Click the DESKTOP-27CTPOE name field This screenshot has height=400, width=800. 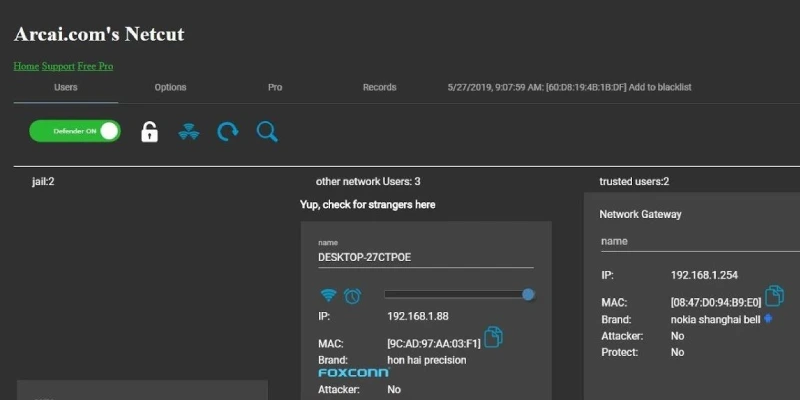point(425,257)
